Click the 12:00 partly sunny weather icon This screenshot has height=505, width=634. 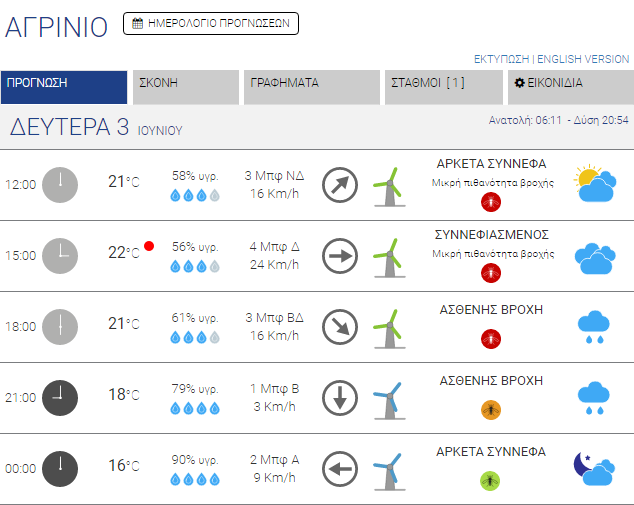pos(594,184)
